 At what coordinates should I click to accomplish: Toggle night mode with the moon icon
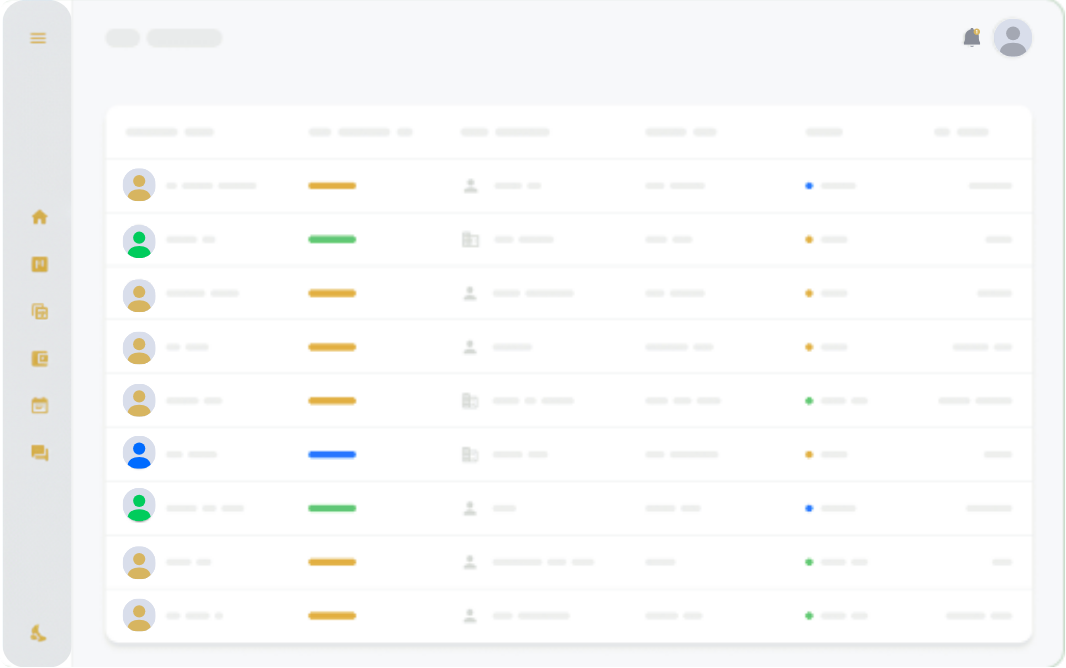(39, 633)
